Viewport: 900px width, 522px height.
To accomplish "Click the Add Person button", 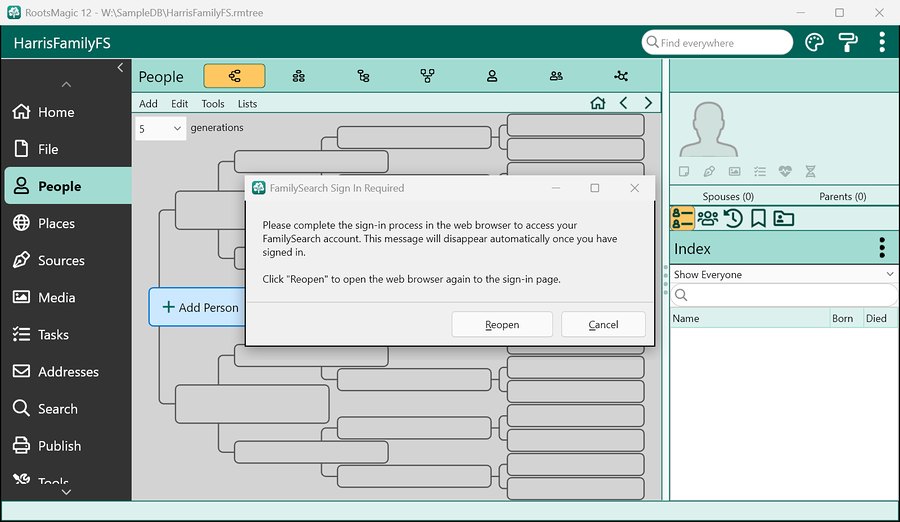I will point(198,307).
